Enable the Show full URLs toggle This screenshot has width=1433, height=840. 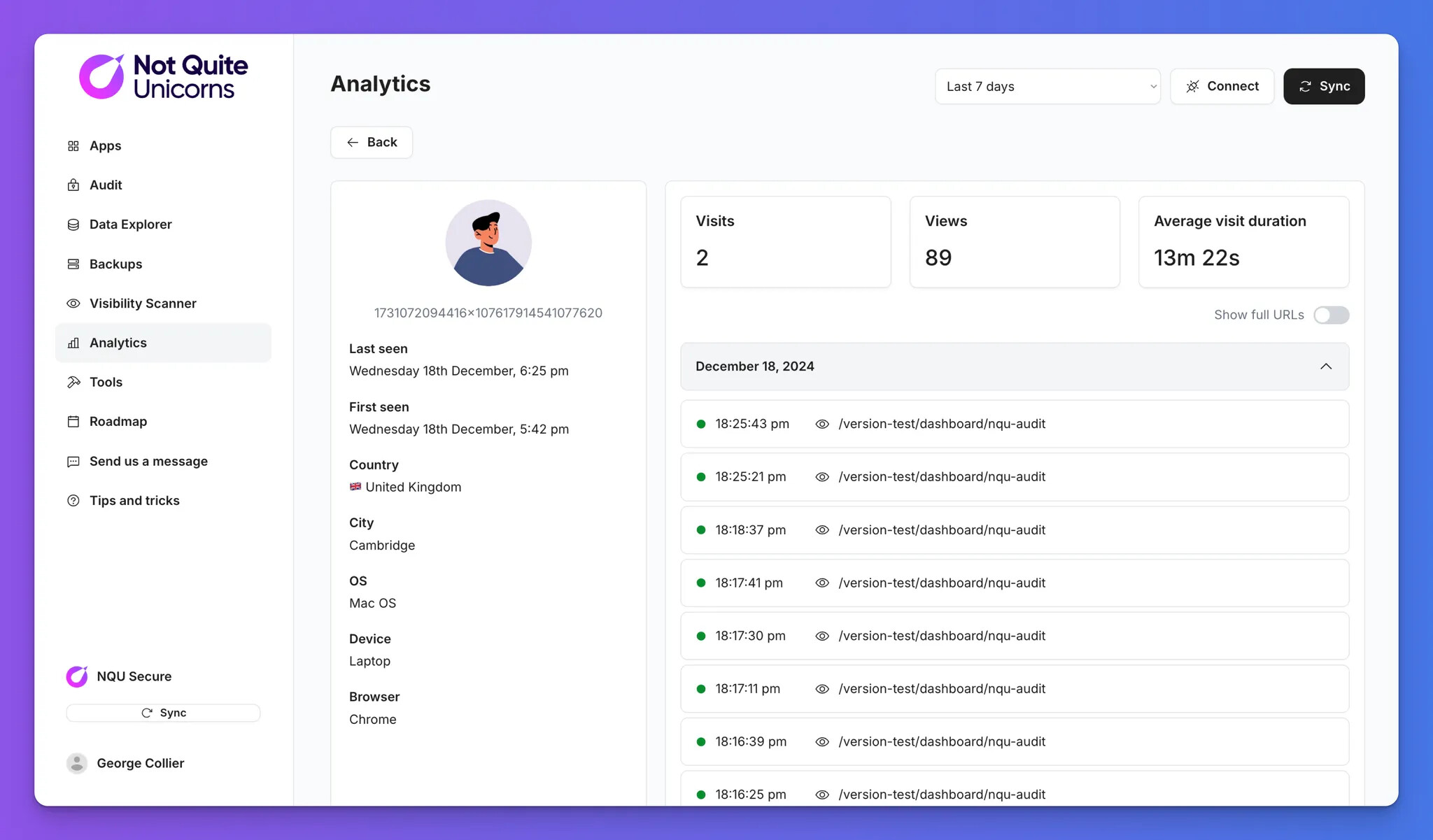pos(1331,315)
